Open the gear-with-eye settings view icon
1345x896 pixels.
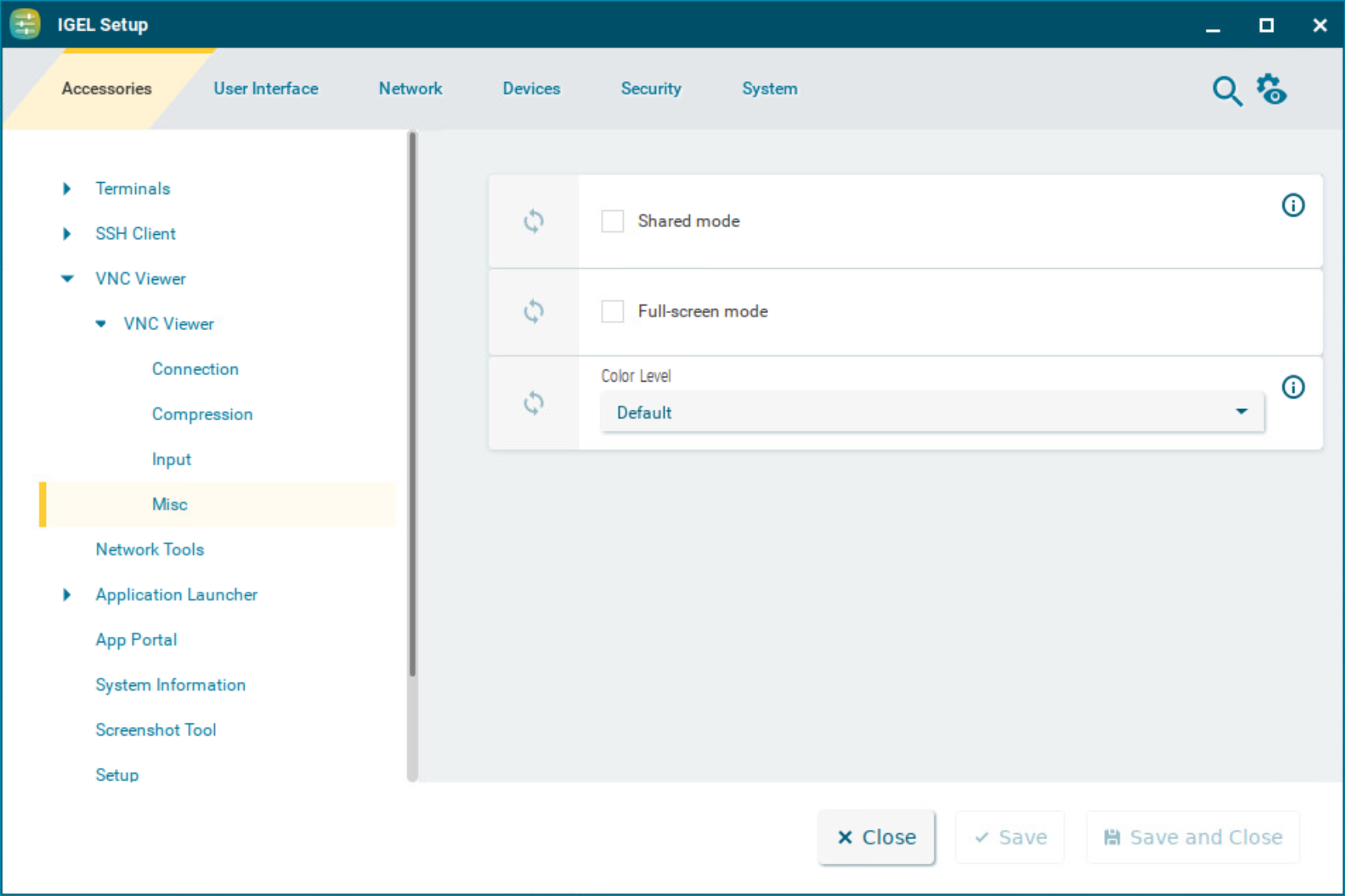click(x=1272, y=89)
